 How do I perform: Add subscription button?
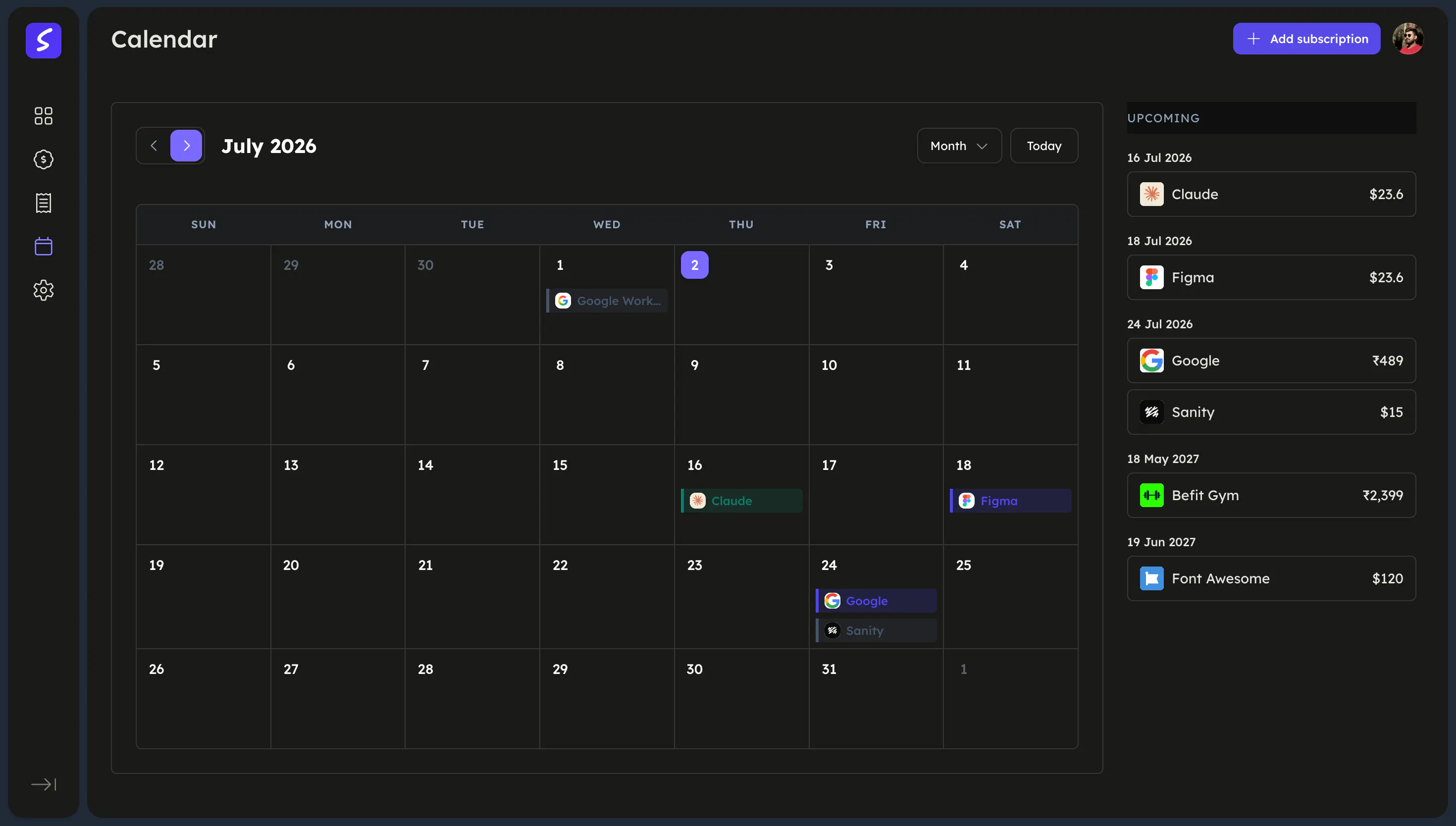click(1306, 39)
